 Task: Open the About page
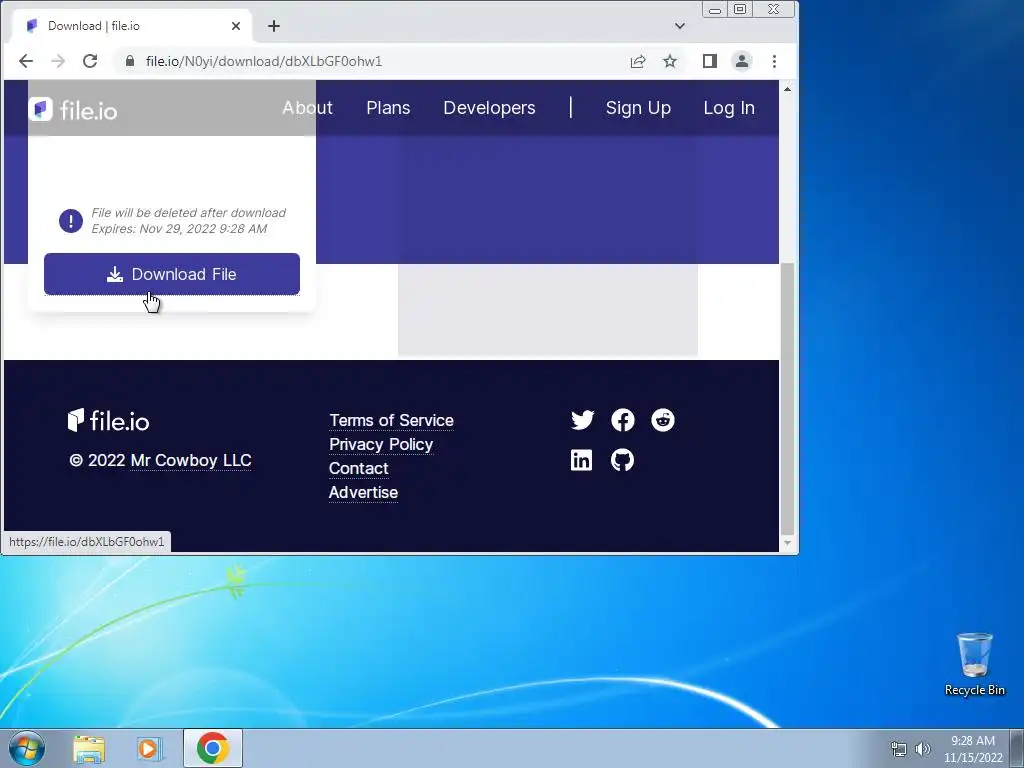(x=308, y=108)
